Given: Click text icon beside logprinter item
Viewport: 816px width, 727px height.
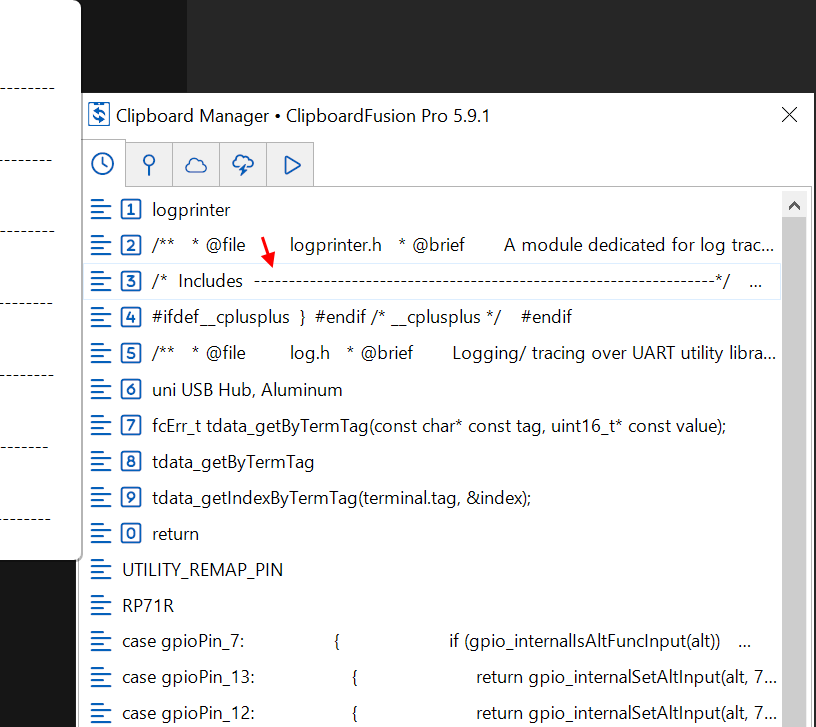Looking at the screenshot, I should 101,210.
